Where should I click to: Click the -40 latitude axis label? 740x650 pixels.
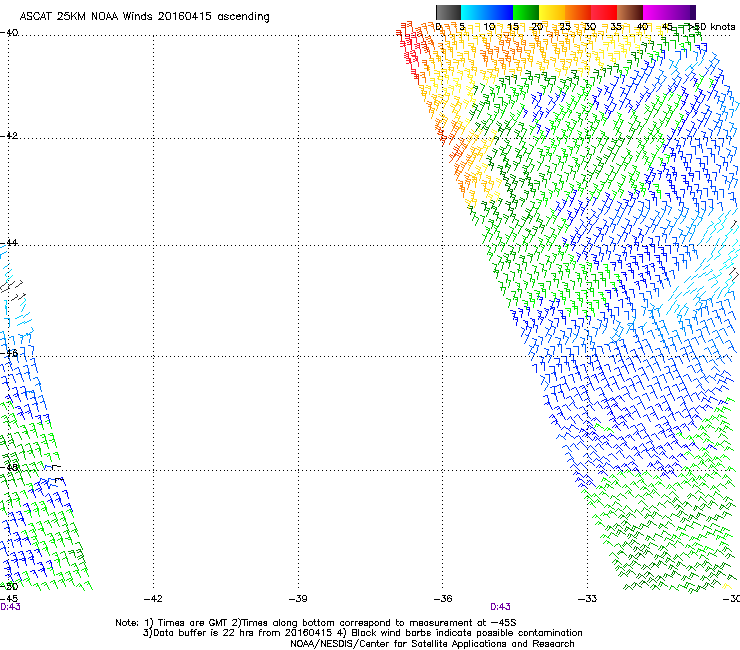(x=9, y=33)
